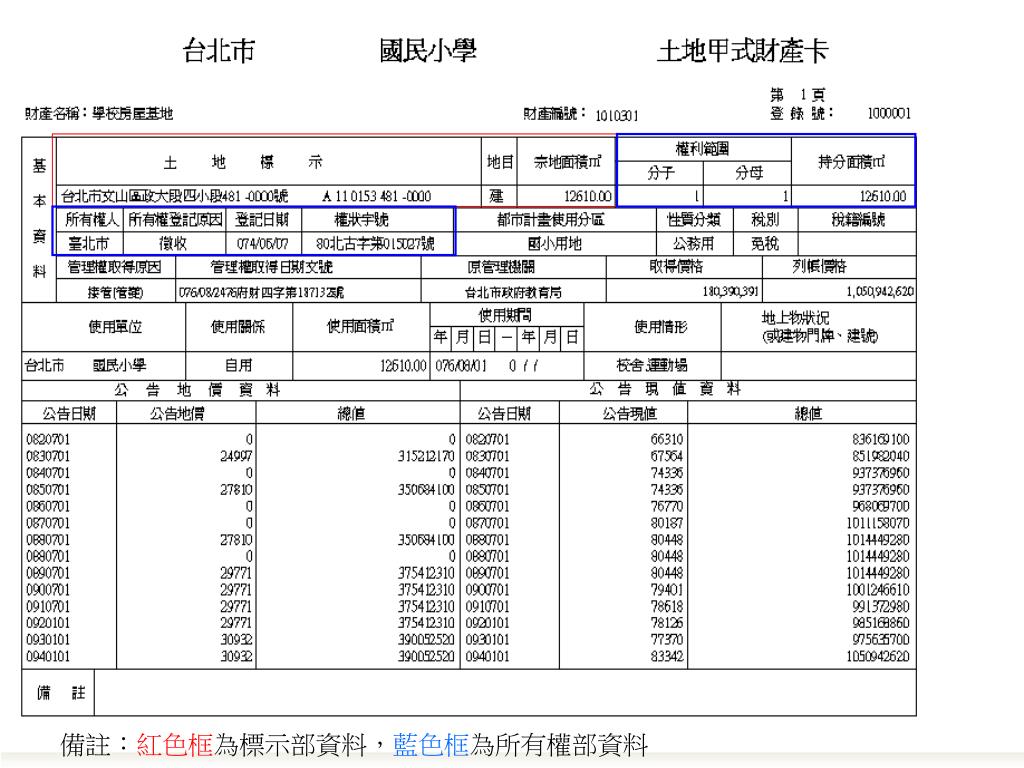This screenshot has width=1024, height=768.
Task: Select the value 公務用
Action: pos(694,244)
